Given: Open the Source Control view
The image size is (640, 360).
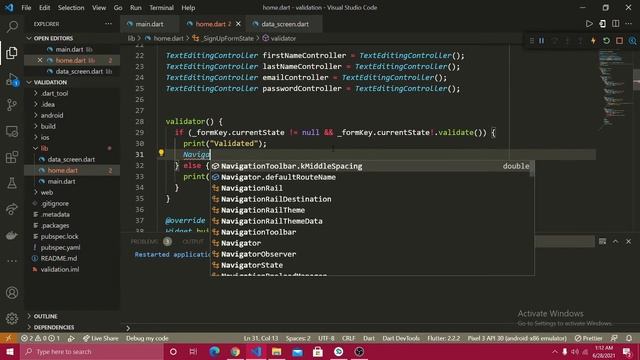Looking at the screenshot, I should [12, 105].
